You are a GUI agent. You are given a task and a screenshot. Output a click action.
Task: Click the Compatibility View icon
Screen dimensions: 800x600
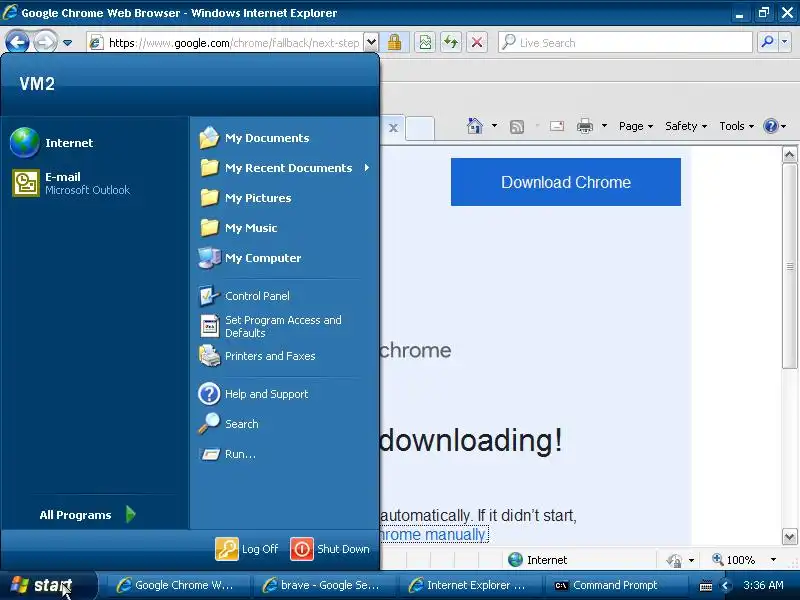tap(425, 42)
